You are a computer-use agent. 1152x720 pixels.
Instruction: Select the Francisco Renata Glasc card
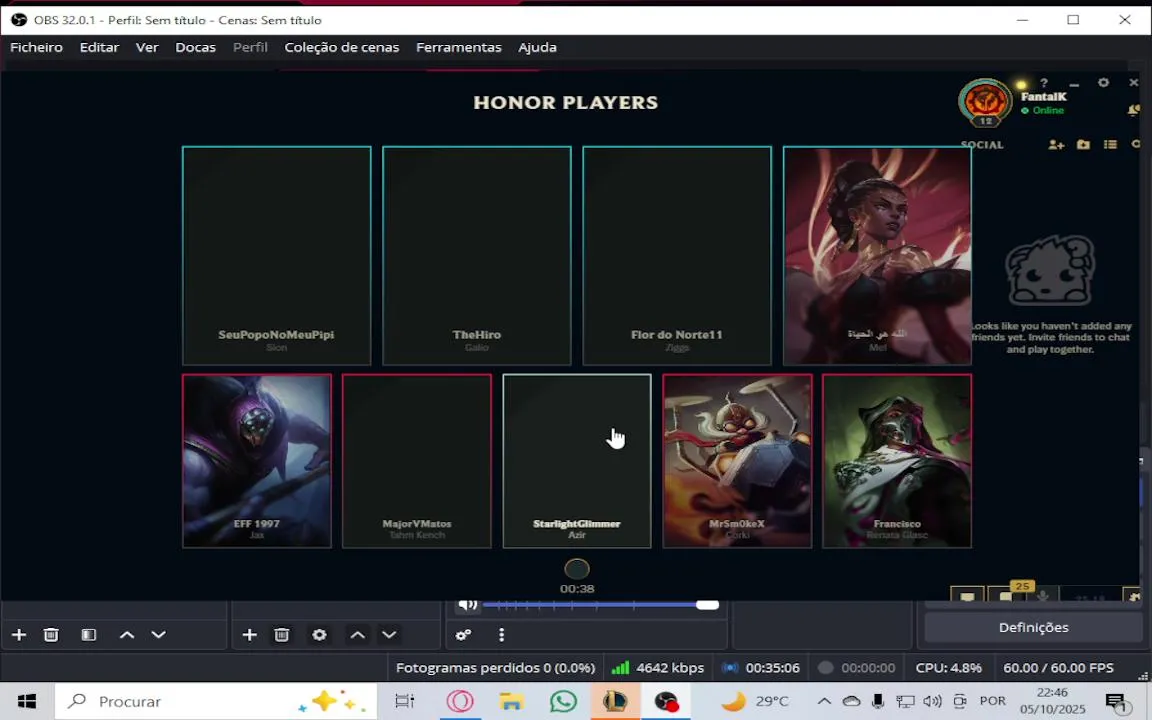(897, 461)
